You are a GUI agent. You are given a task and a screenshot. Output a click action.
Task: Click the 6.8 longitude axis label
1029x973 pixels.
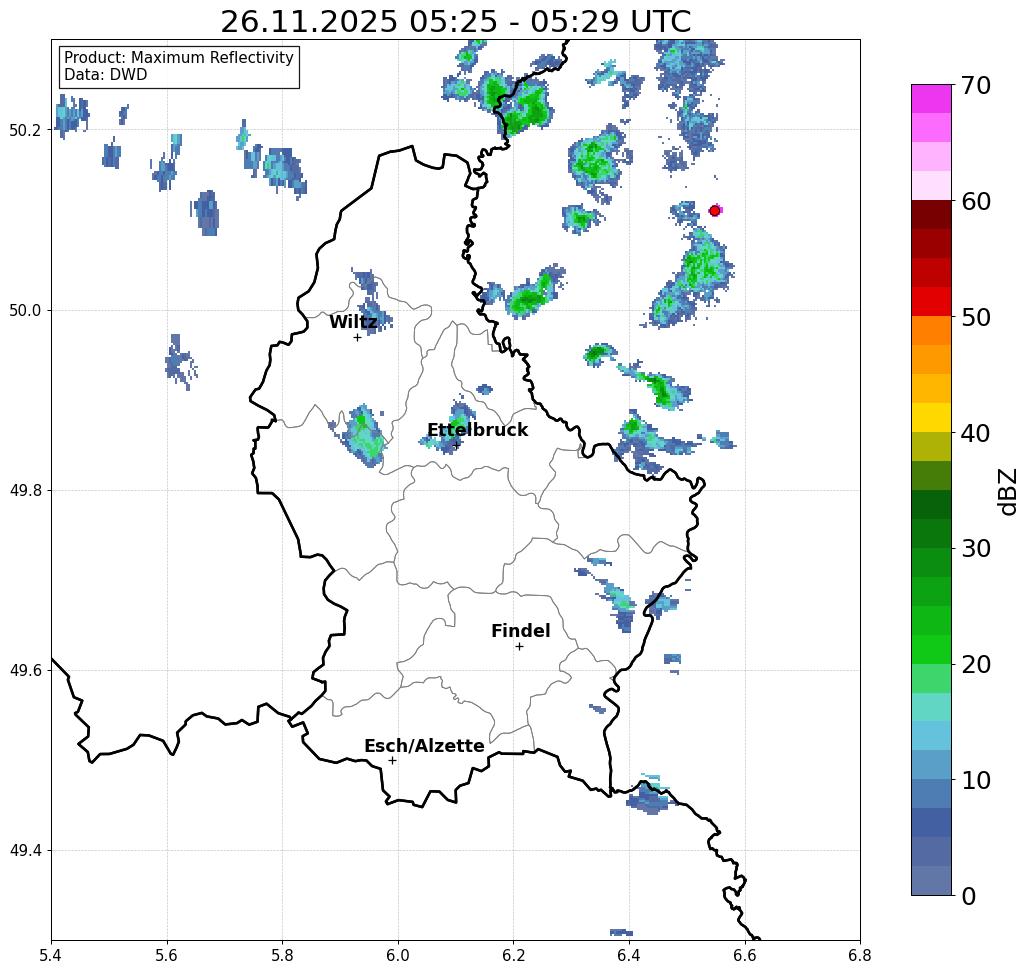tap(860, 955)
